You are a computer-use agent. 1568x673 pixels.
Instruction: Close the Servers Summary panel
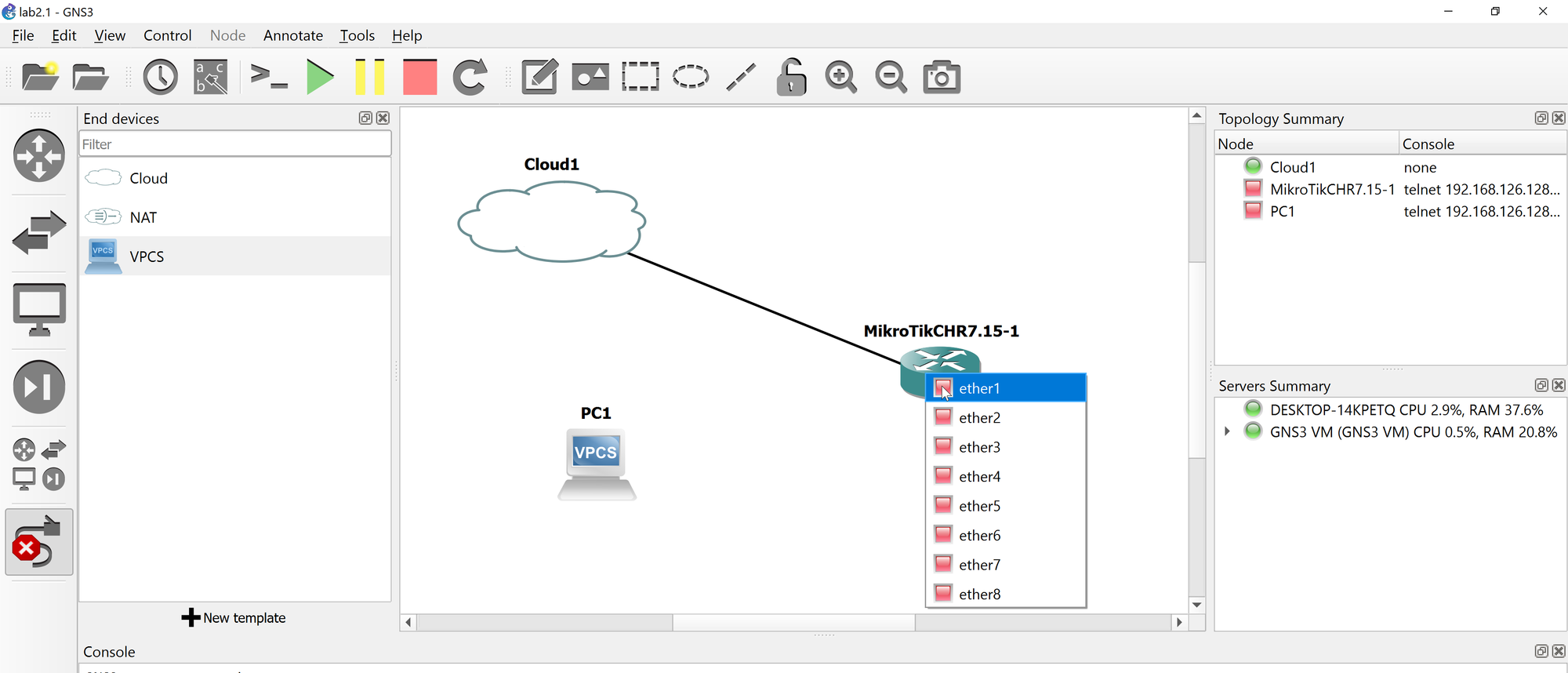(1559, 385)
